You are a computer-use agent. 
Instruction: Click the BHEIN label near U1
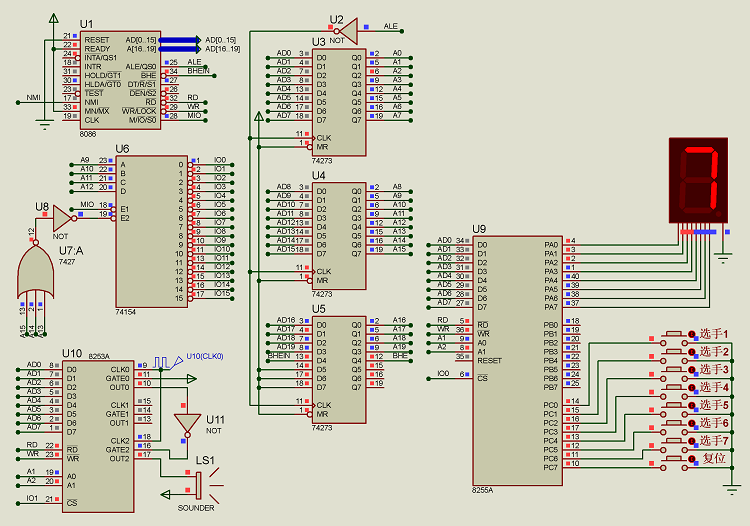click(199, 71)
